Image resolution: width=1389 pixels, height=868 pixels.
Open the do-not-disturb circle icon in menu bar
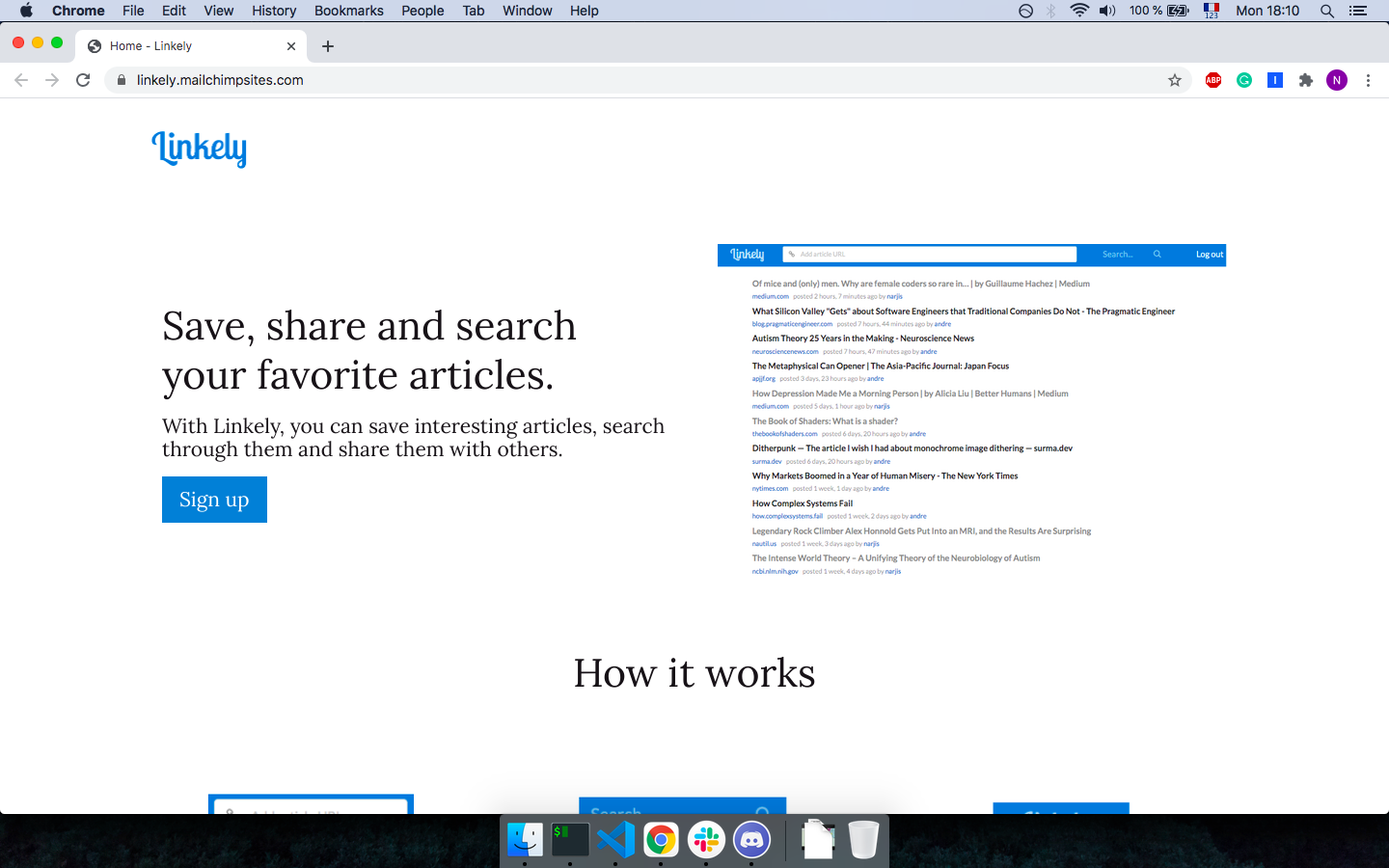coord(1025,11)
